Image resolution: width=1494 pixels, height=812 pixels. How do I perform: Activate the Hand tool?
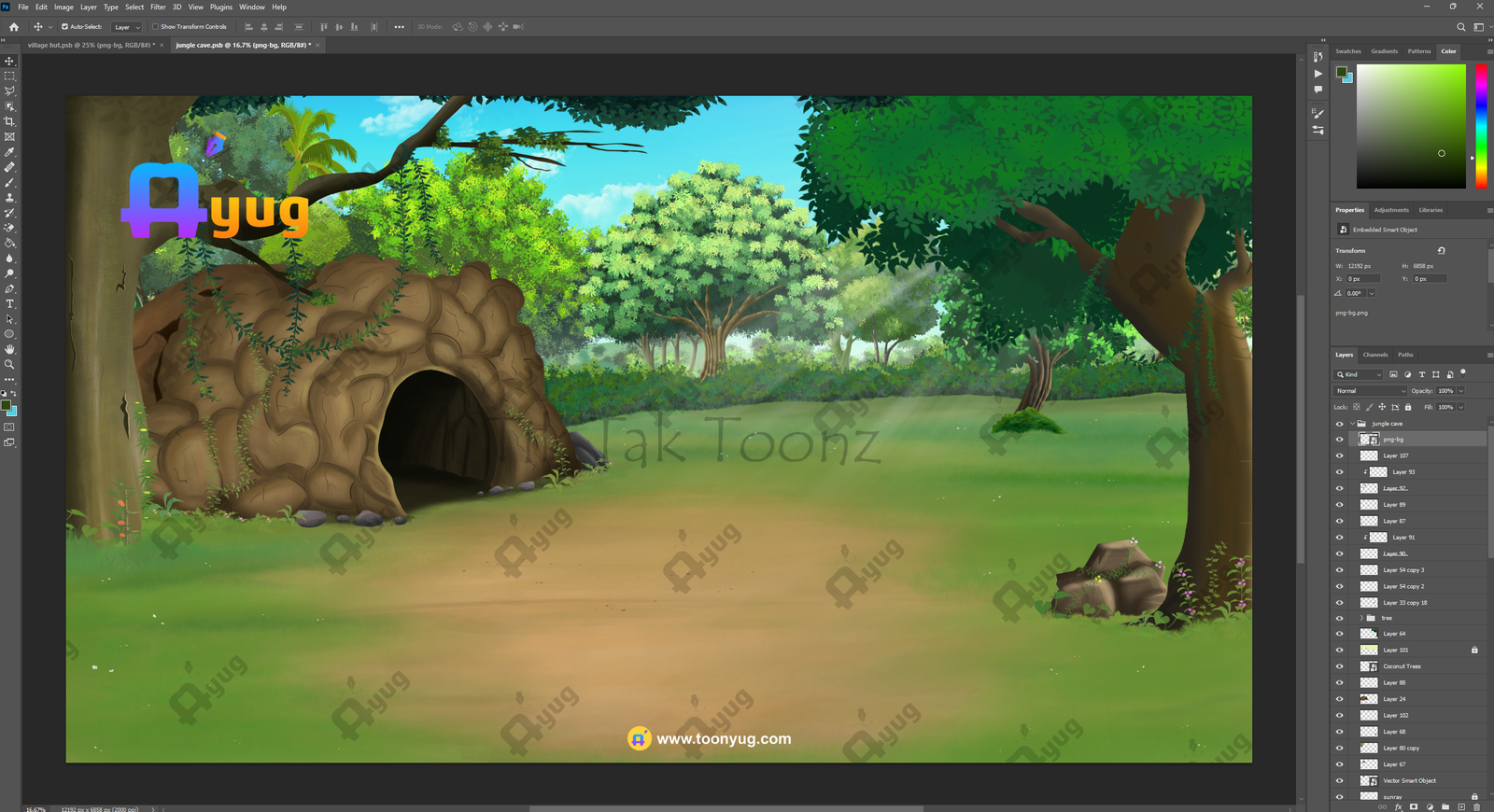(x=9, y=349)
